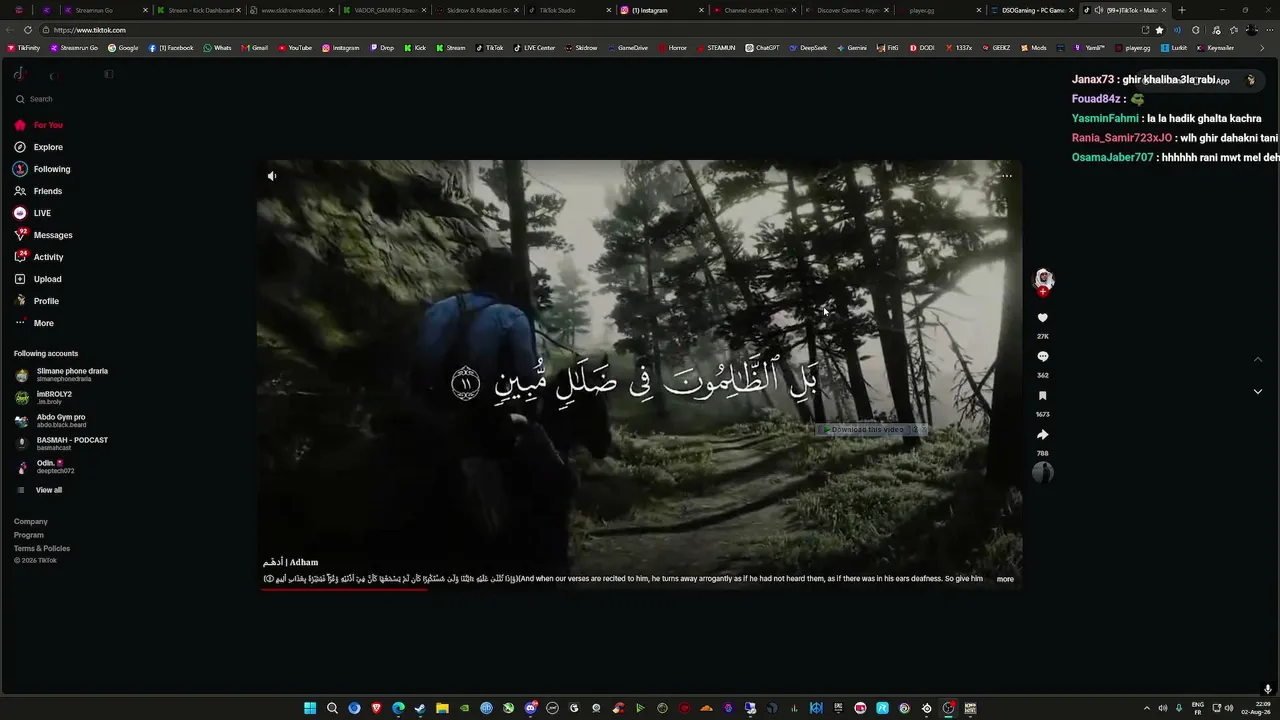The height and width of the screenshot is (720, 1280).
Task: Open the TikFinity bookmark
Action: [x=23, y=48]
